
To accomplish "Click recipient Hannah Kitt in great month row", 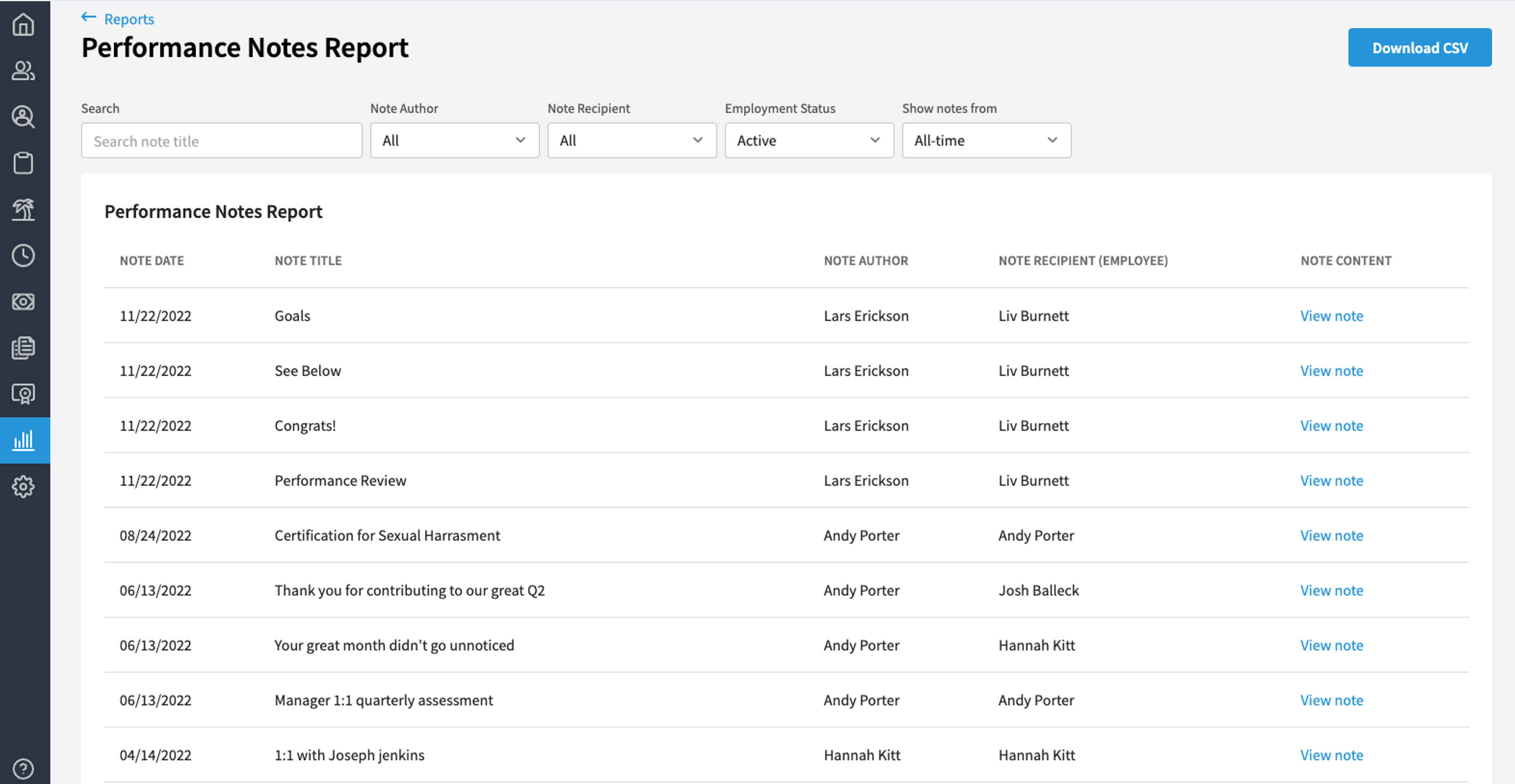I will tap(1036, 645).
